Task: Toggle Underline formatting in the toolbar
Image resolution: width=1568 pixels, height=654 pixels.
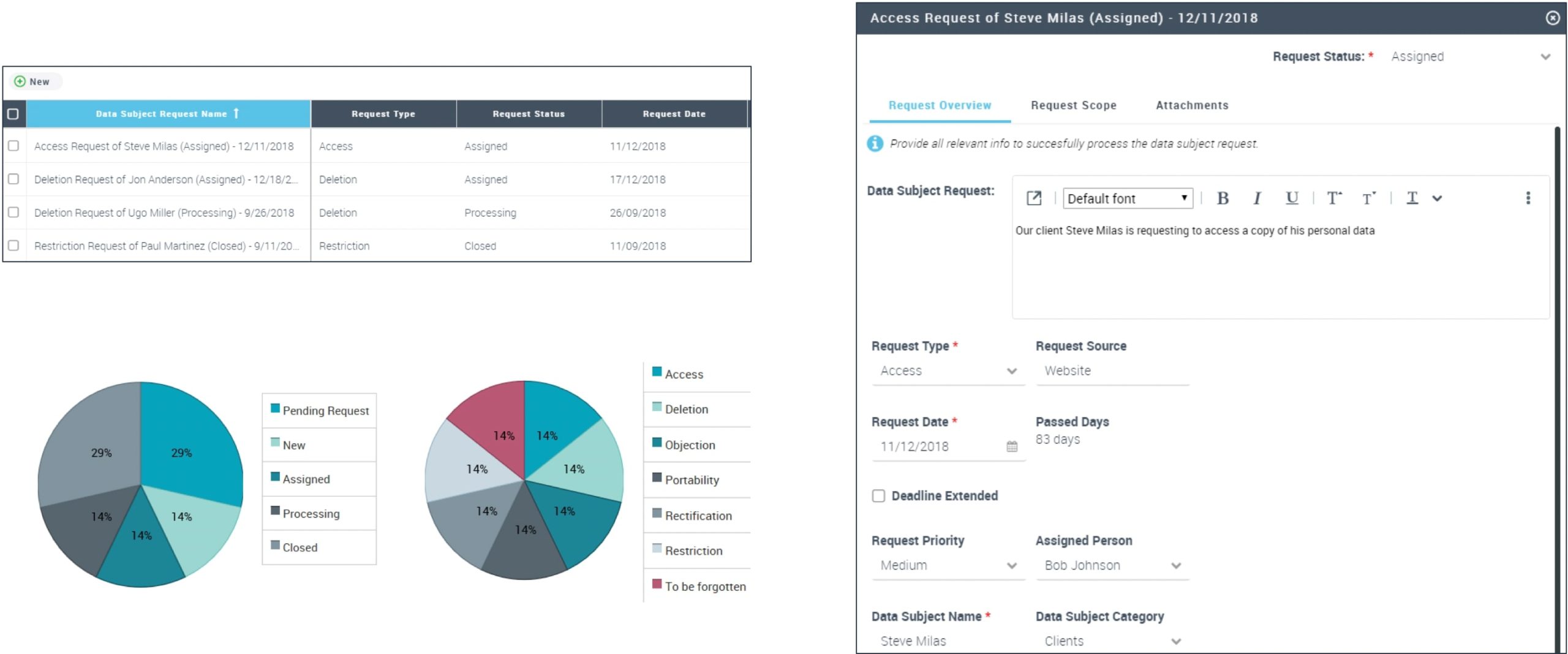Action: [1291, 198]
